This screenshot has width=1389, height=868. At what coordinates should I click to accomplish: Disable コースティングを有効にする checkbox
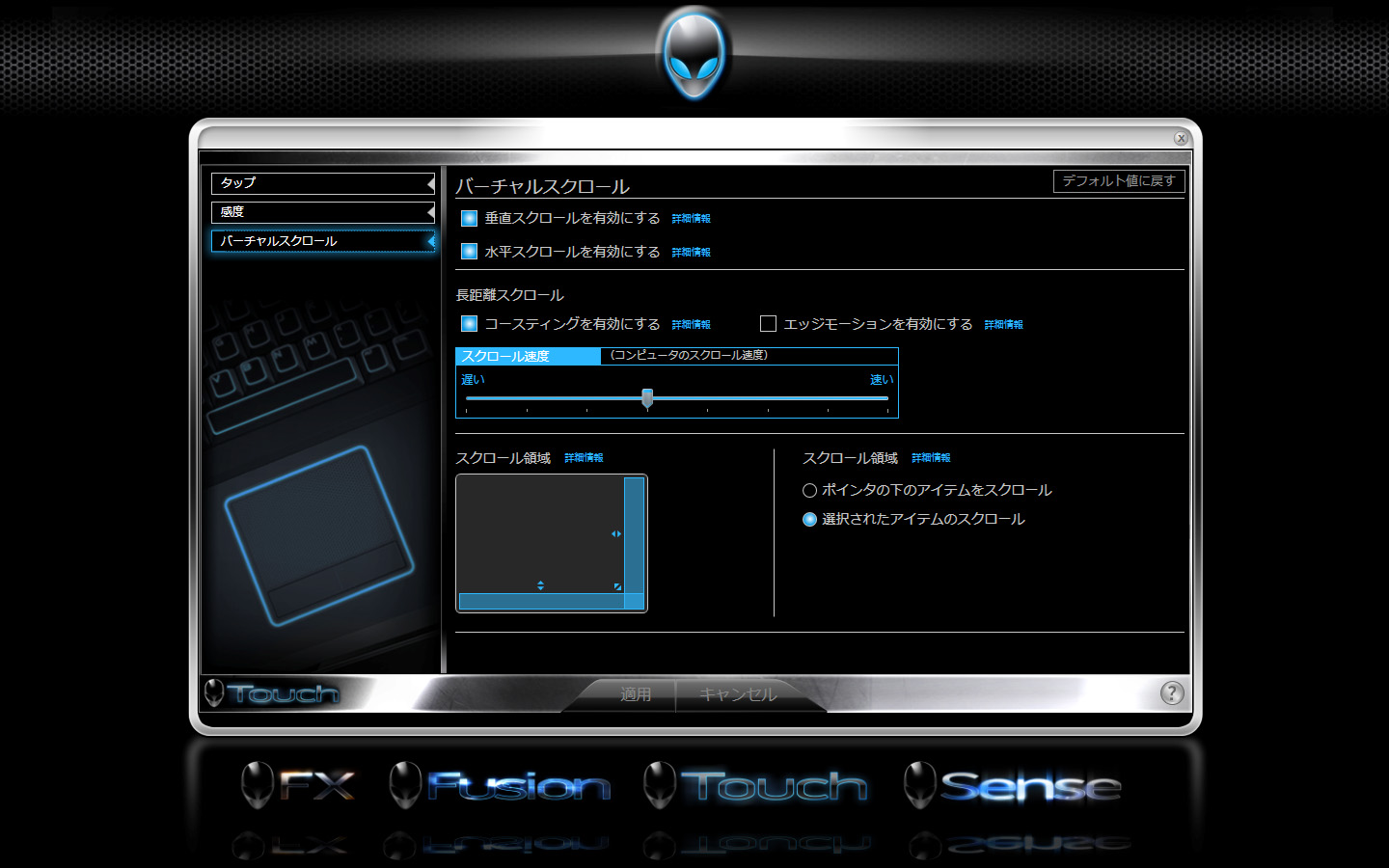coord(469,324)
